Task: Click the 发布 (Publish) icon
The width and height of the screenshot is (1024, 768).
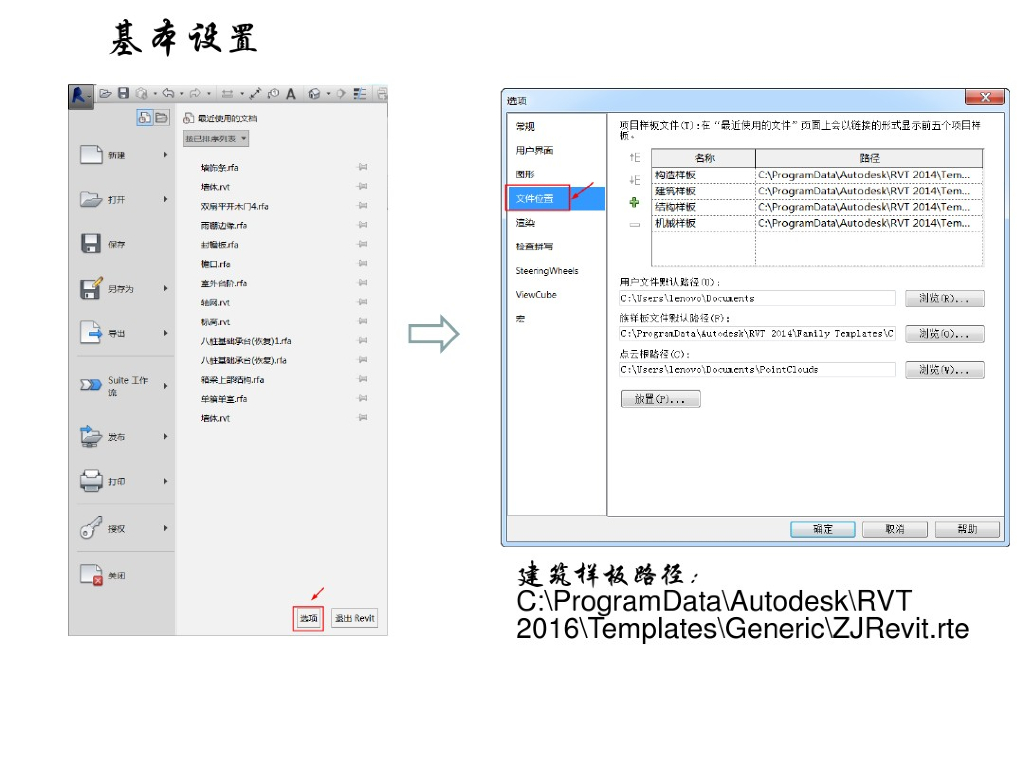Action: pyautogui.click(x=91, y=436)
